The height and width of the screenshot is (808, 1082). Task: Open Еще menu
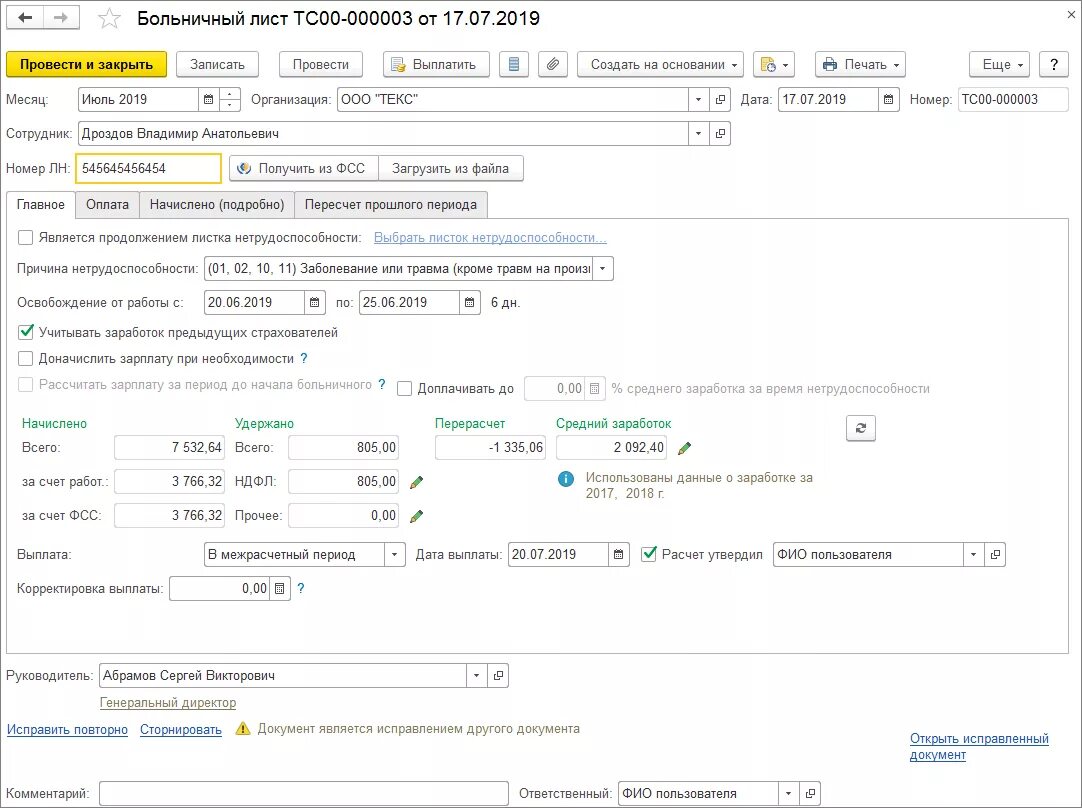point(999,64)
